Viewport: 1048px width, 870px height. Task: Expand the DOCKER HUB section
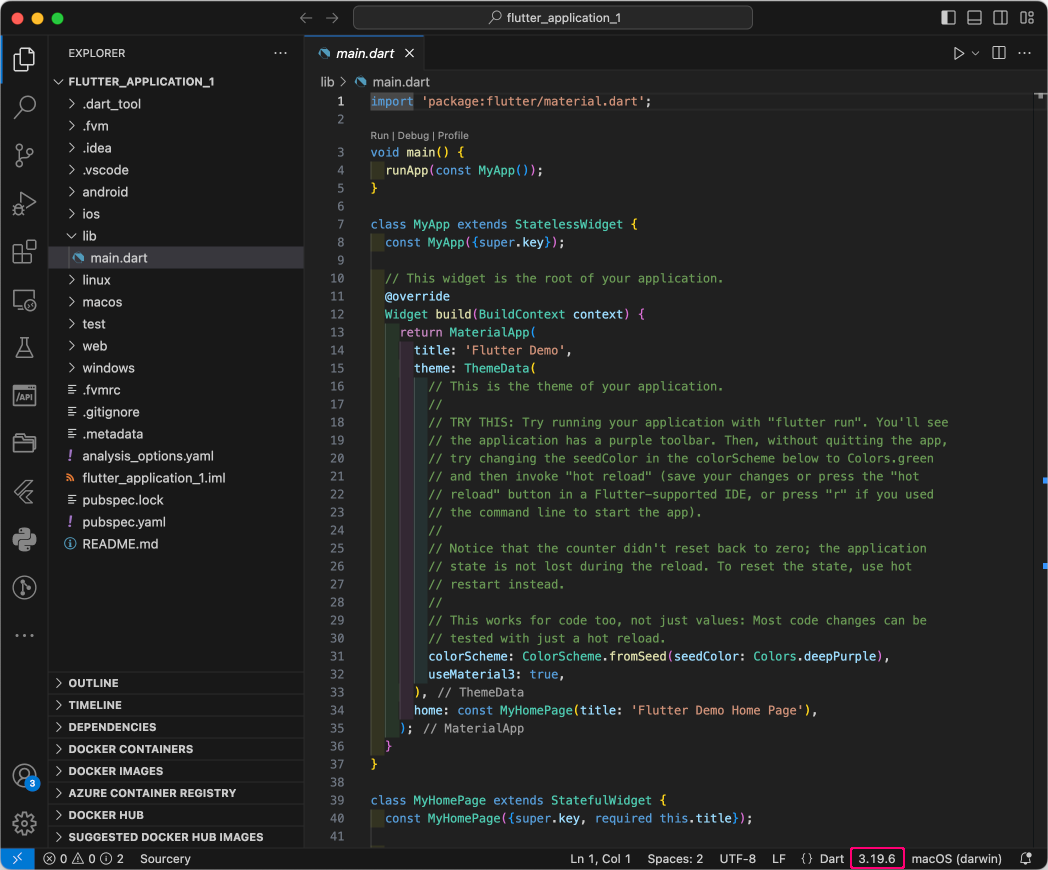[176, 815]
